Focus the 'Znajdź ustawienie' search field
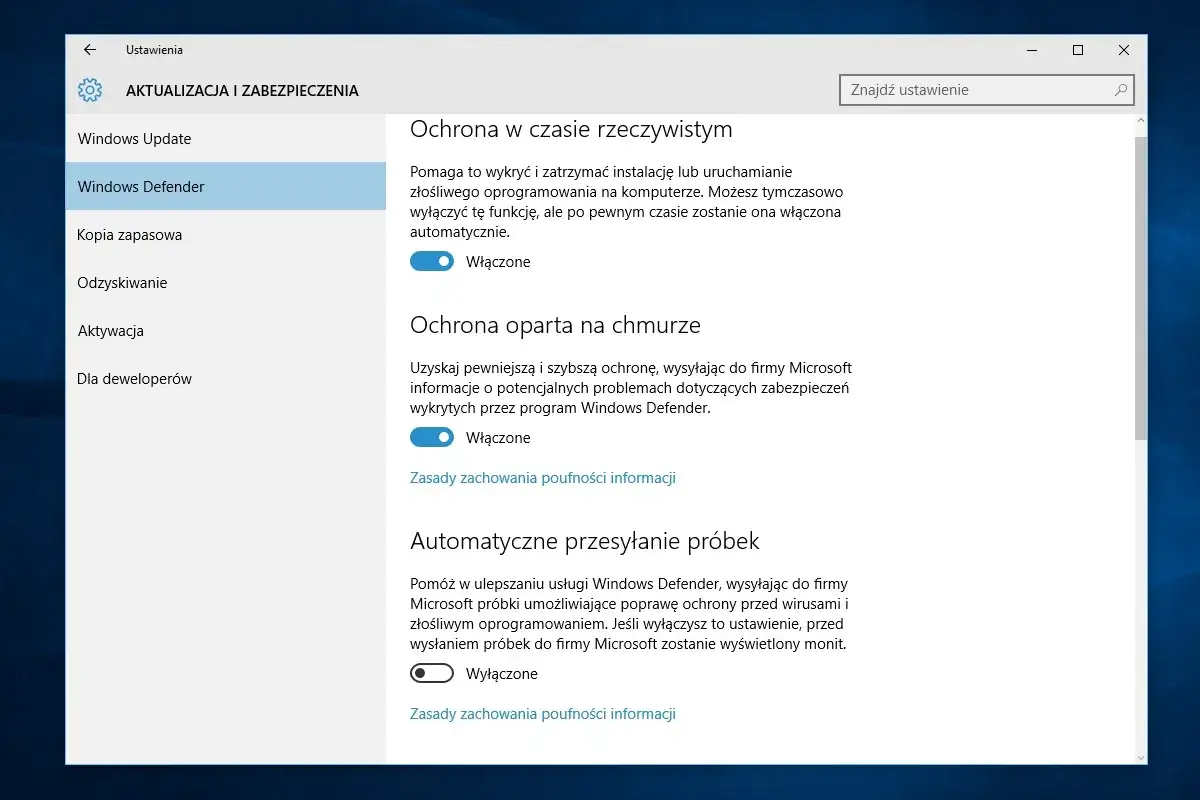Viewport: 1200px width, 800px height. 987,90
